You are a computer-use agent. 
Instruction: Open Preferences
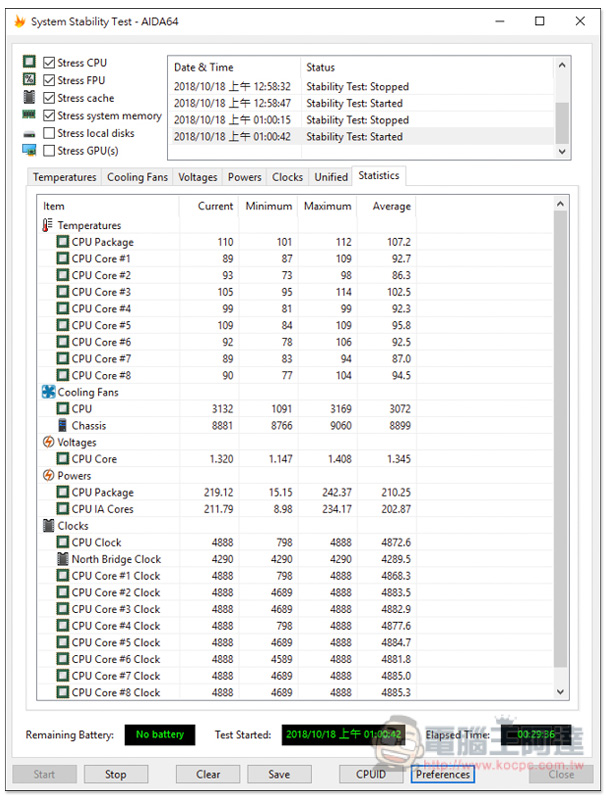pyautogui.click(x=442, y=774)
